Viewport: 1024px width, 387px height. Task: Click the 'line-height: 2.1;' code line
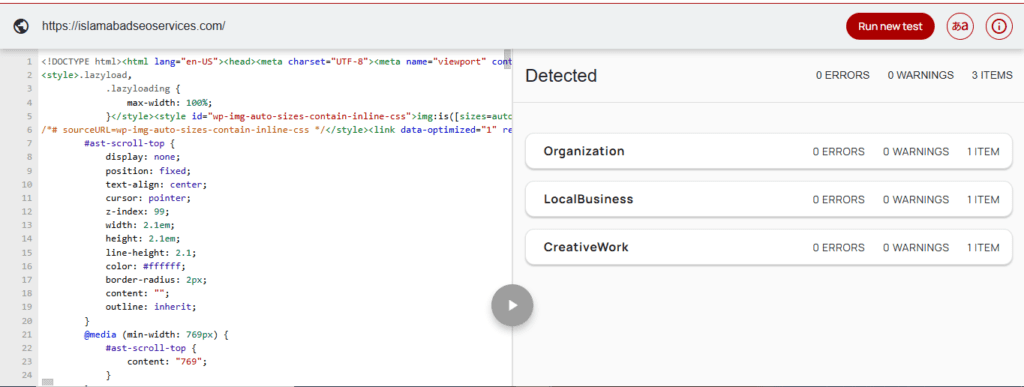click(150, 253)
